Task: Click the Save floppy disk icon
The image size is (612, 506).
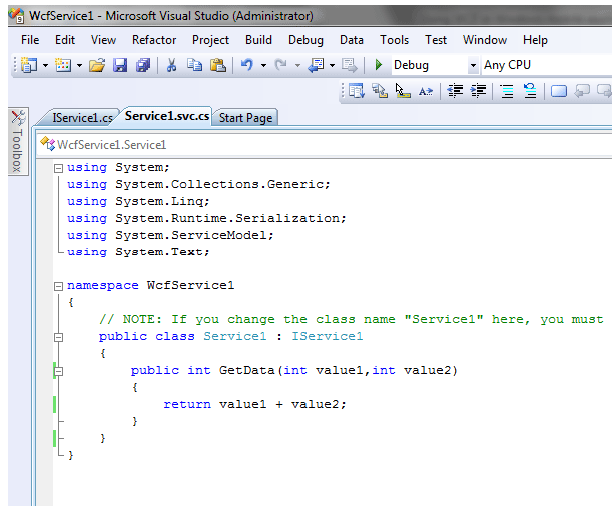Action: [120, 65]
